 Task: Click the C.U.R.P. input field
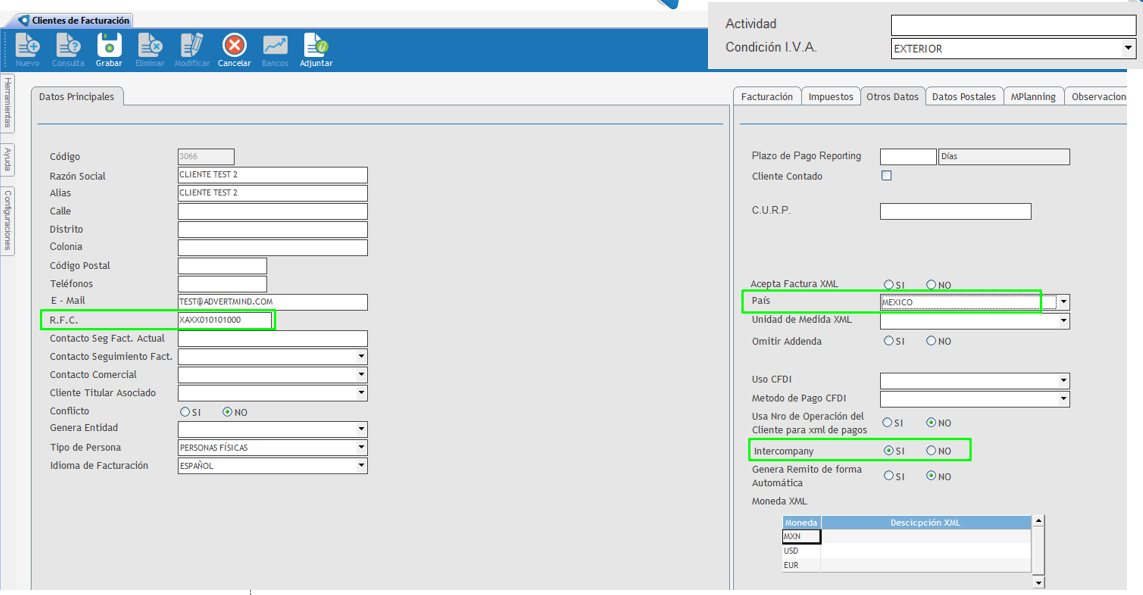click(956, 211)
